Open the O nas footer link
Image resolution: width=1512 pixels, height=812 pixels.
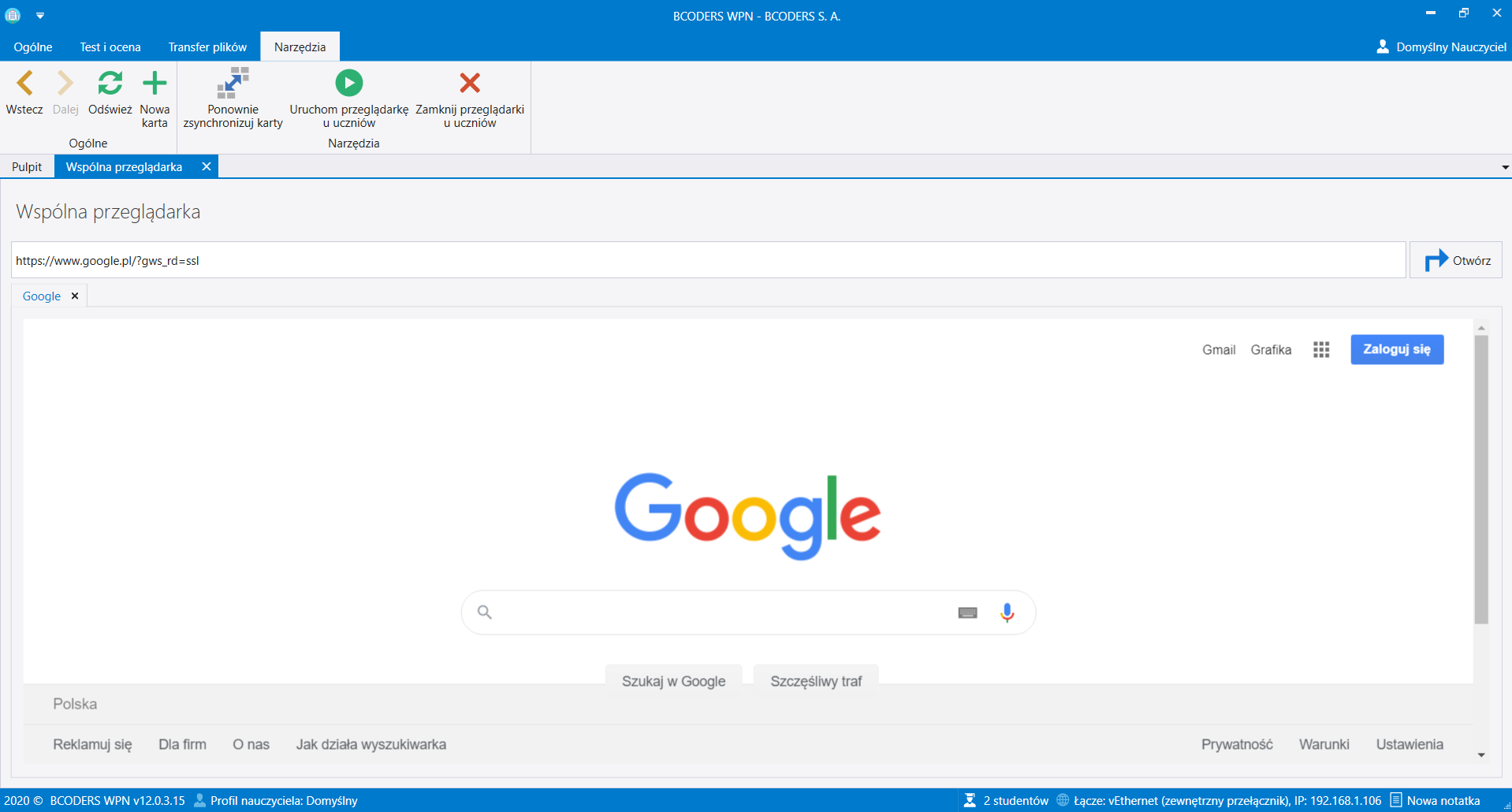coord(251,744)
